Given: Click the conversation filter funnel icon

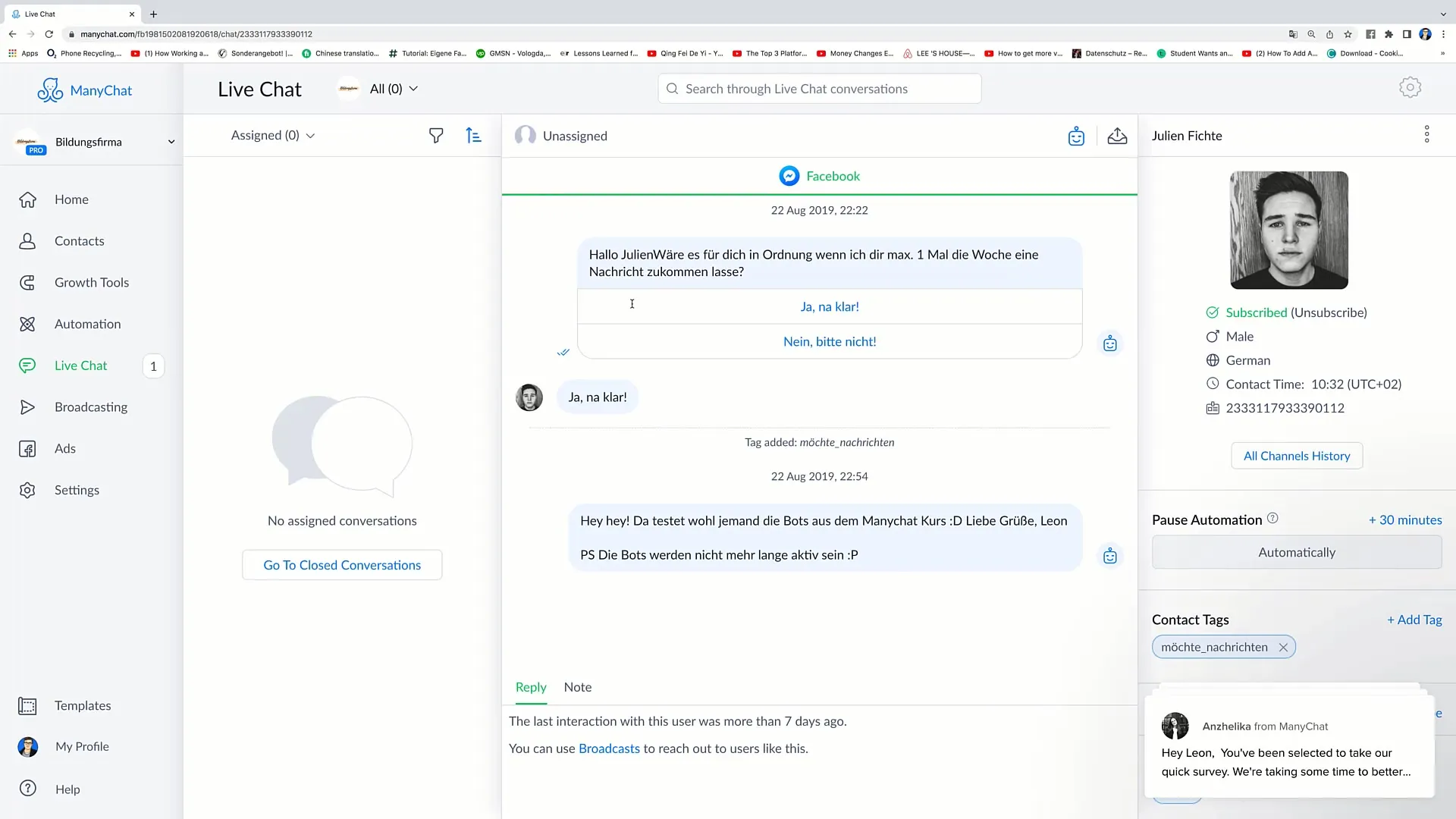Looking at the screenshot, I should pos(436,136).
